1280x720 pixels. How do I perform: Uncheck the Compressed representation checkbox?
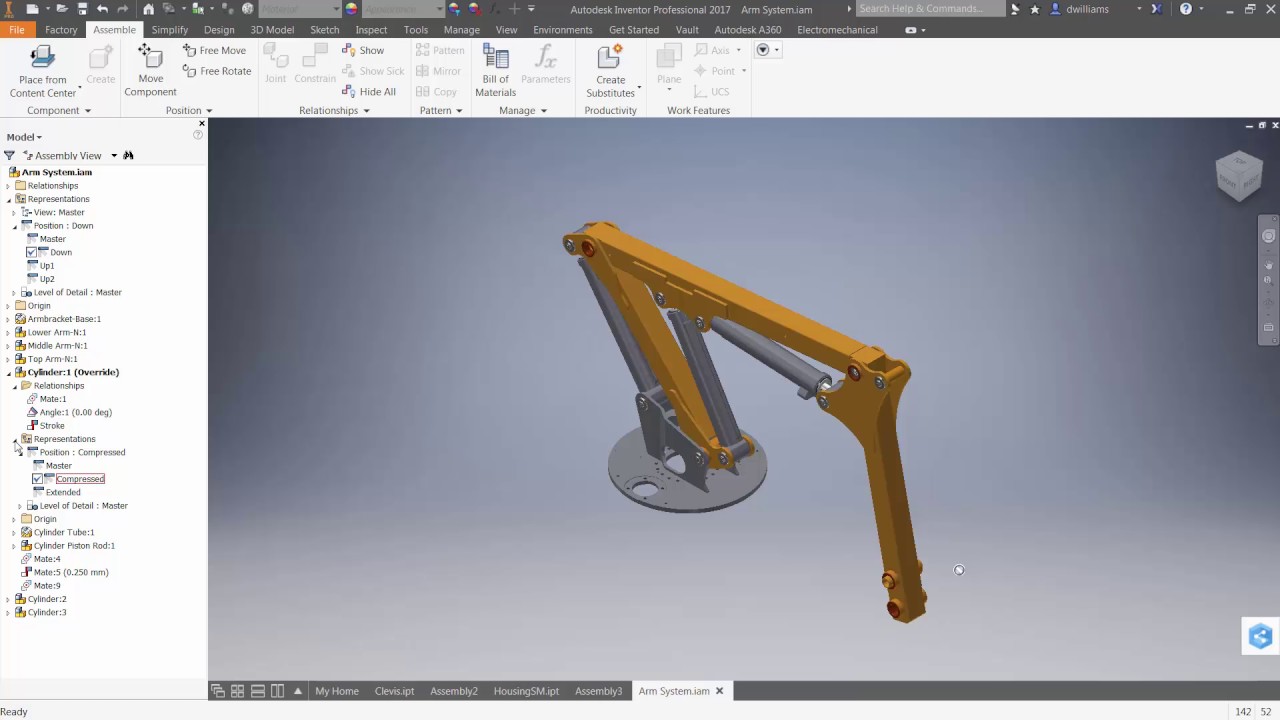37,479
